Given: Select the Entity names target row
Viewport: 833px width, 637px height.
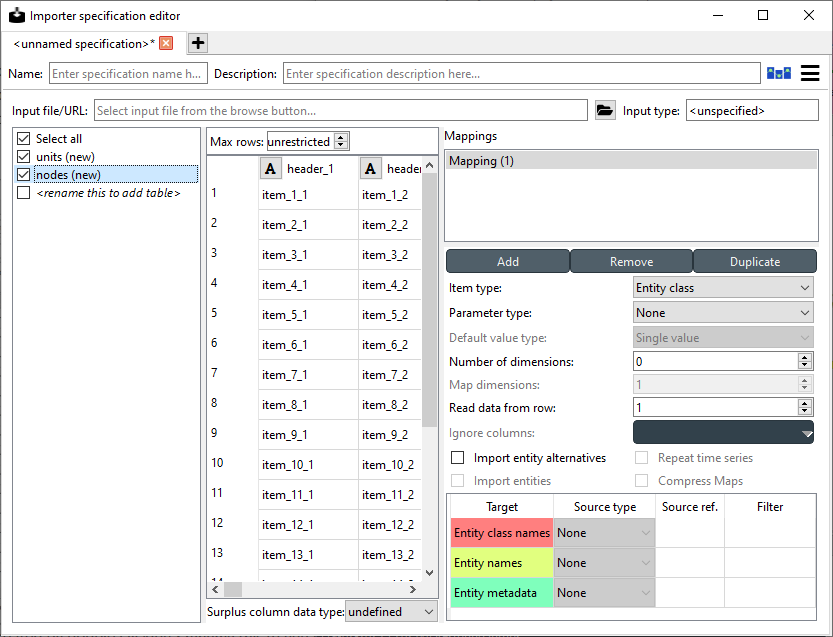Looking at the screenshot, I should pyautogui.click(x=502, y=563).
